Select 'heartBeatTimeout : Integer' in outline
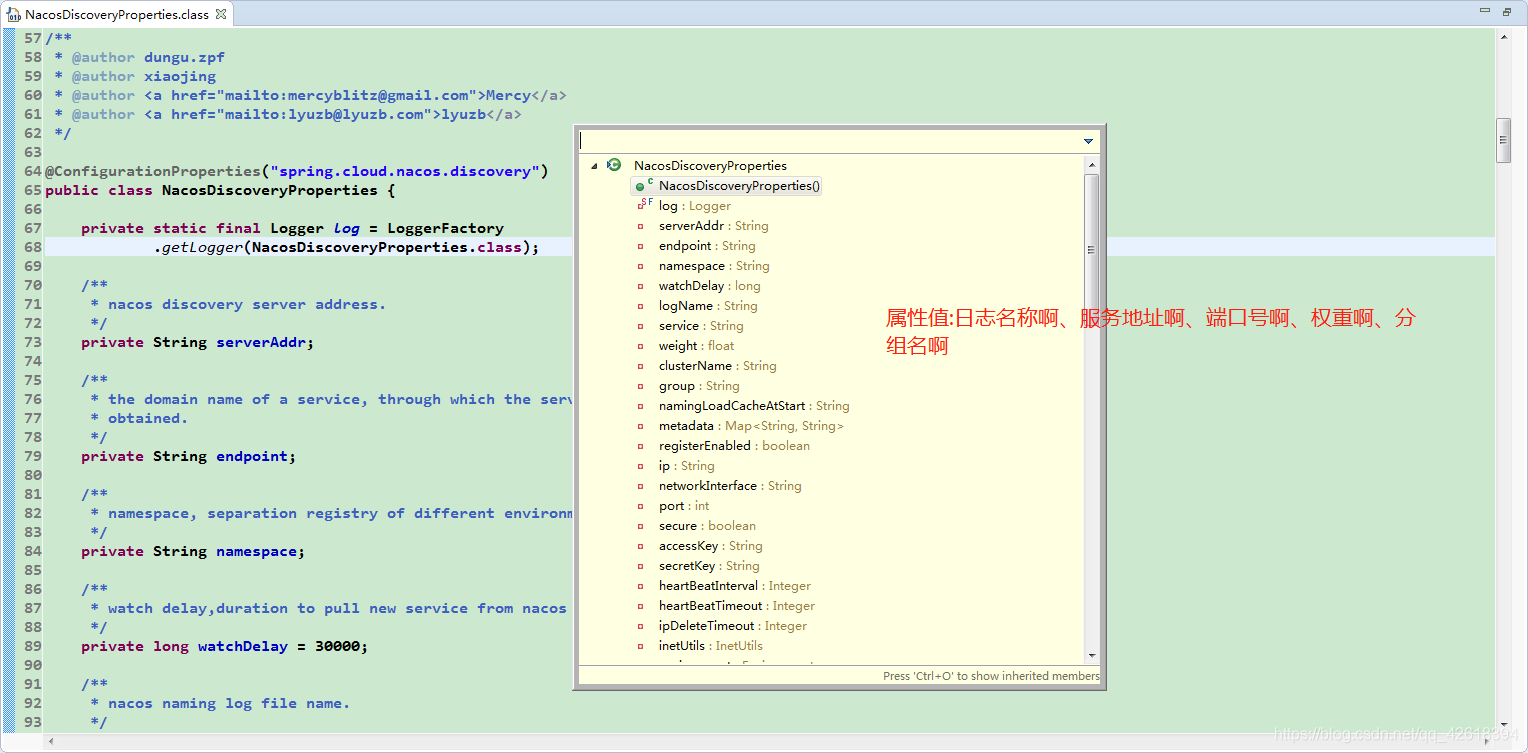Image resolution: width=1528 pixels, height=753 pixels. pos(736,606)
